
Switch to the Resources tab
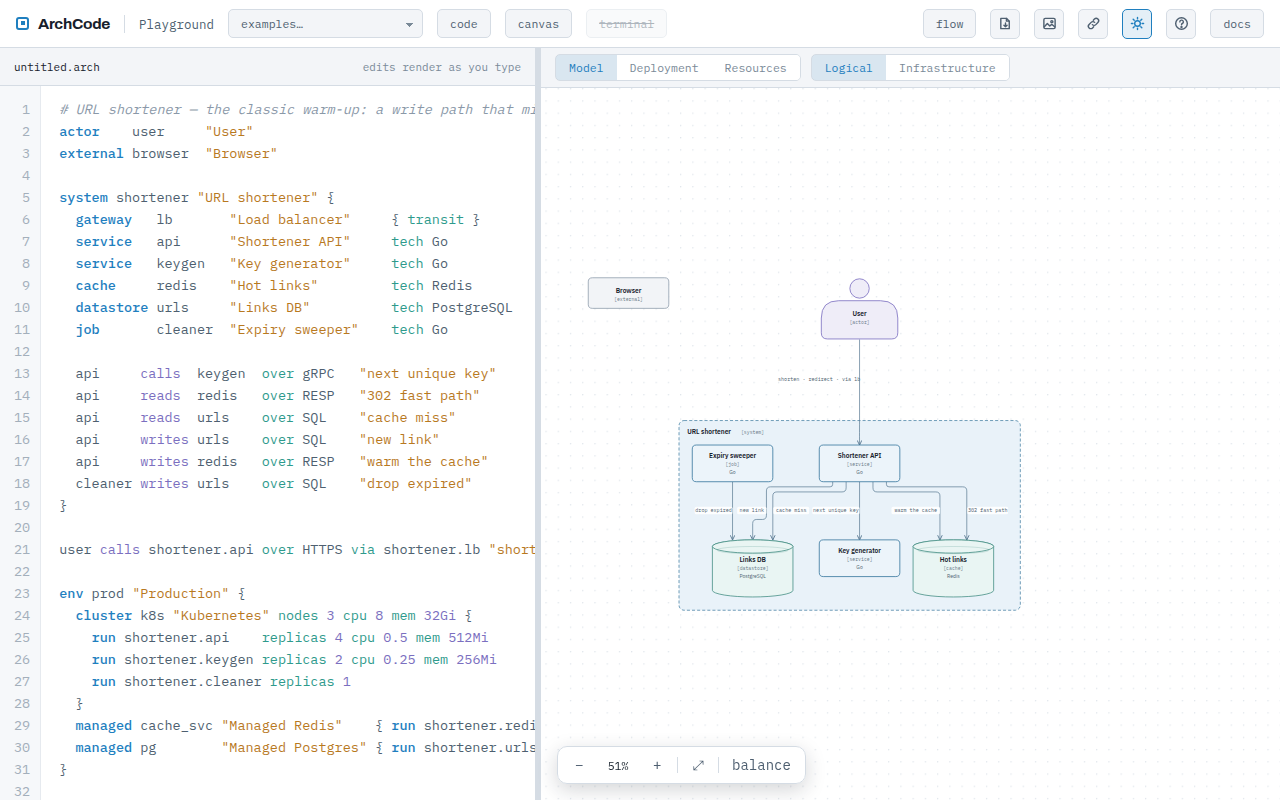click(755, 68)
